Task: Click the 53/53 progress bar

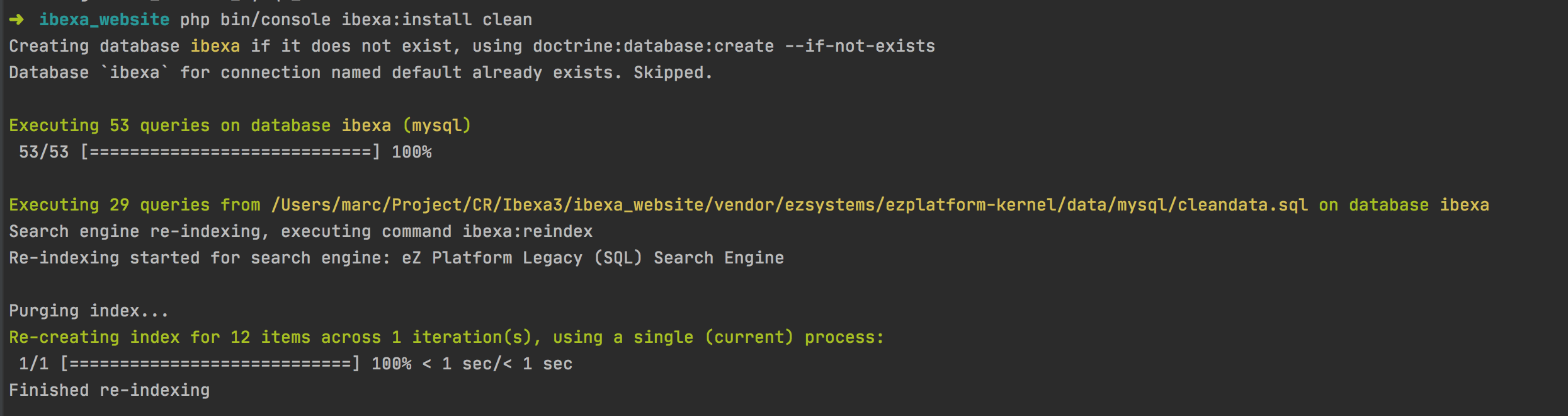Action: pyautogui.click(x=230, y=152)
